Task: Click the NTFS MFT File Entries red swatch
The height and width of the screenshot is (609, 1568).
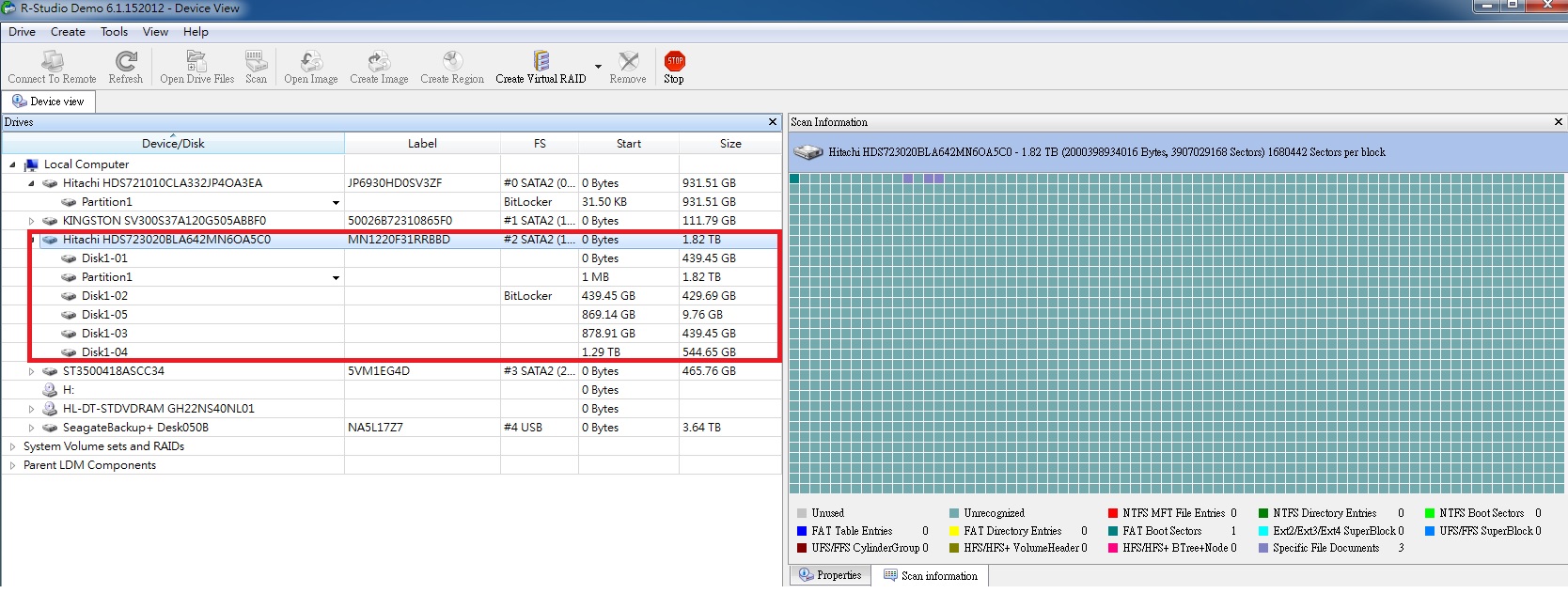Action: (1113, 513)
